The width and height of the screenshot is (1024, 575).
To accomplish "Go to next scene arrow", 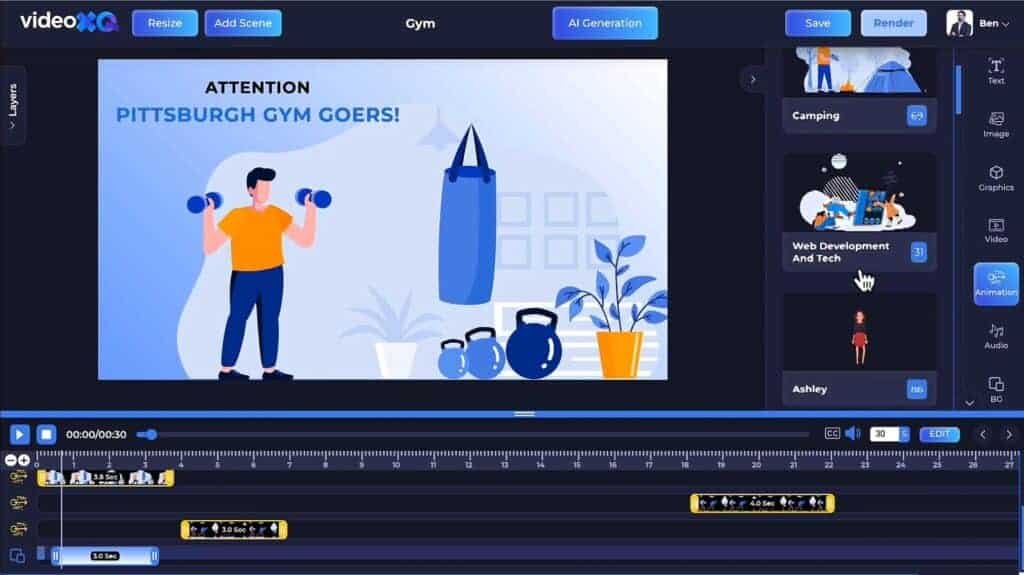I will point(1008,434).
